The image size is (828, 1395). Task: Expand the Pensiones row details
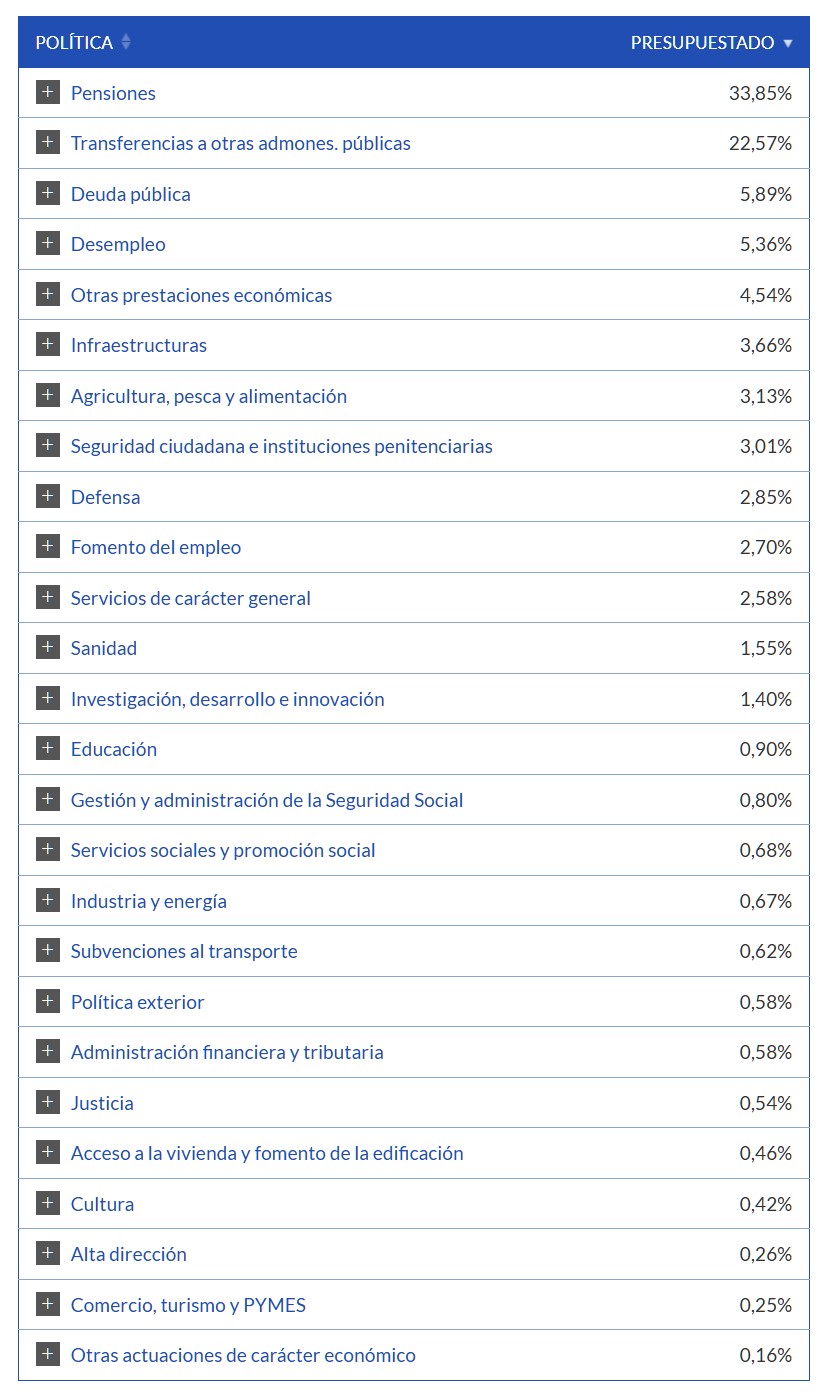[47, 93]
